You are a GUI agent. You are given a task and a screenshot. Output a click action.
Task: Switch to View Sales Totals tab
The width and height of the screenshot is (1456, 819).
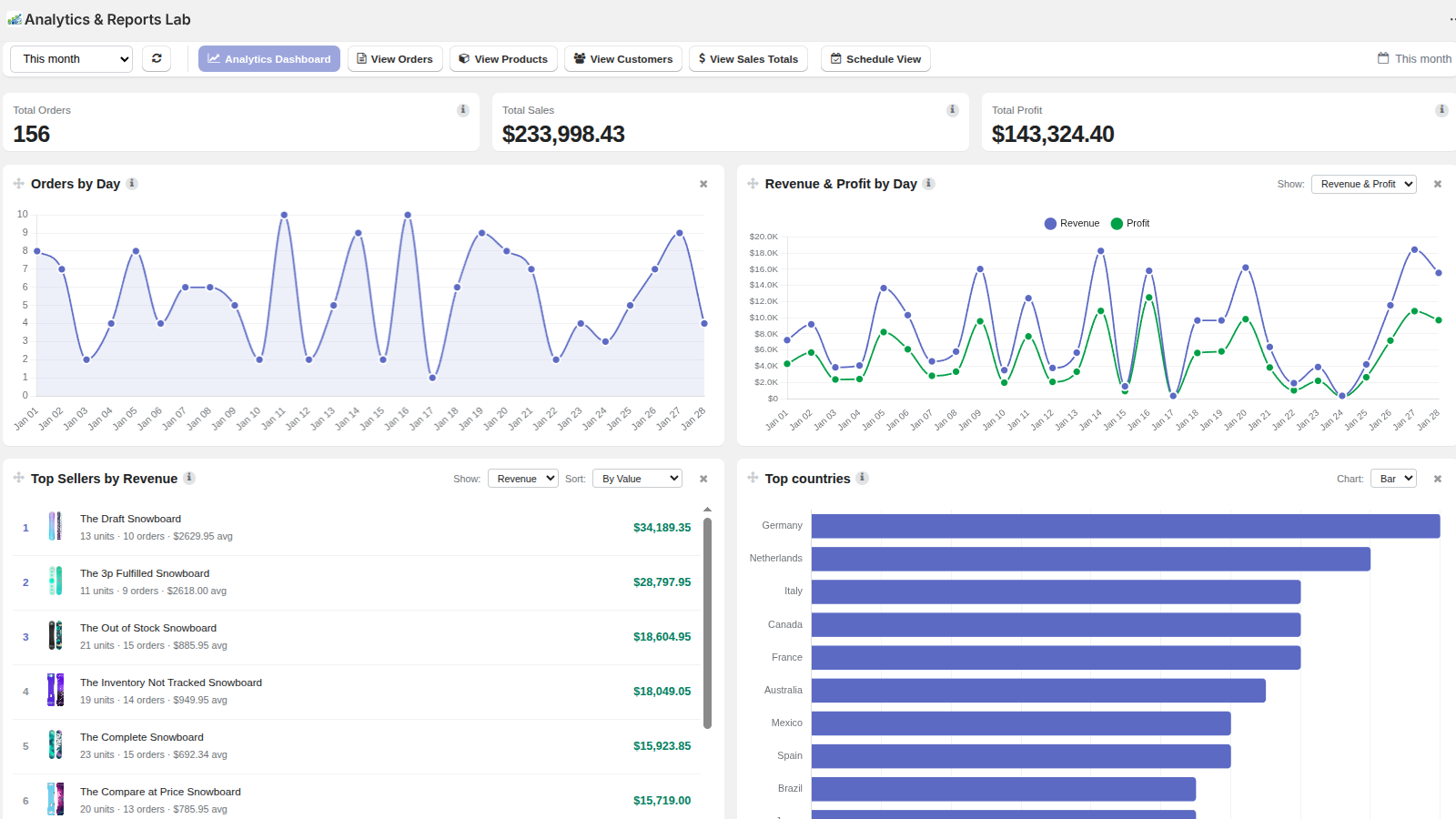[748, 59]
